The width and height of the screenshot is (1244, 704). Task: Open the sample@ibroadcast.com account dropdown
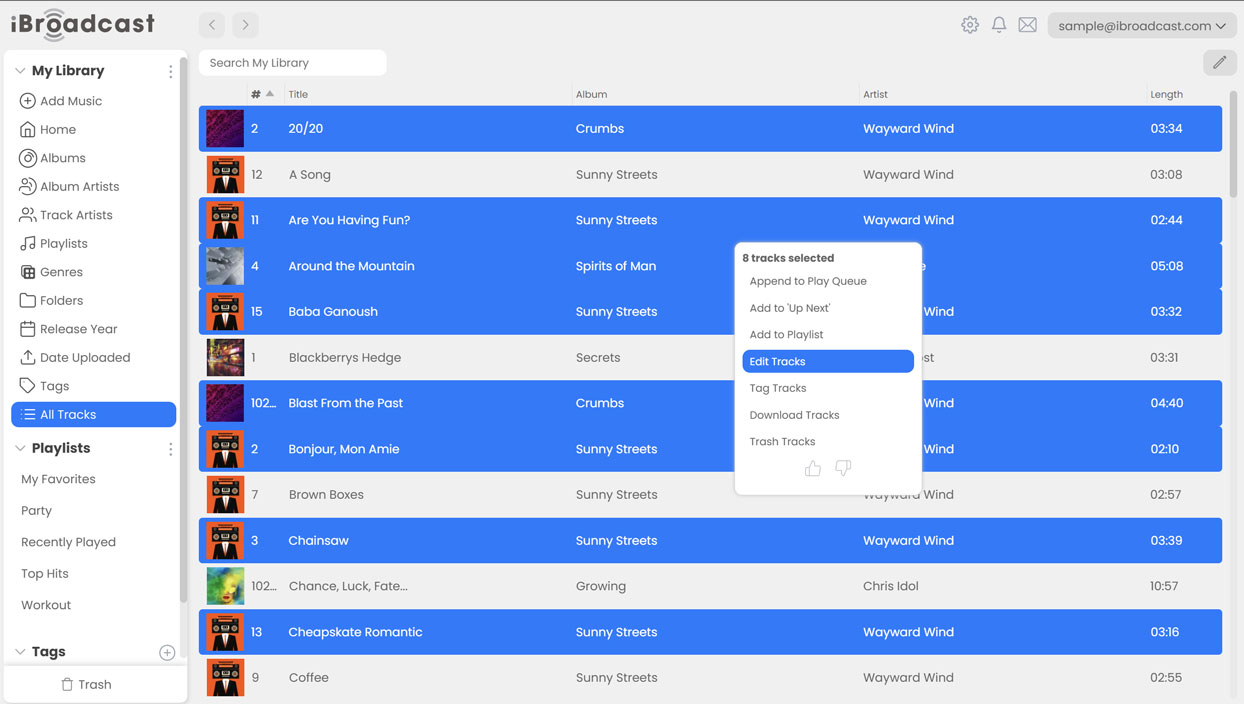pyautogui.click(x=1141, y=26)
